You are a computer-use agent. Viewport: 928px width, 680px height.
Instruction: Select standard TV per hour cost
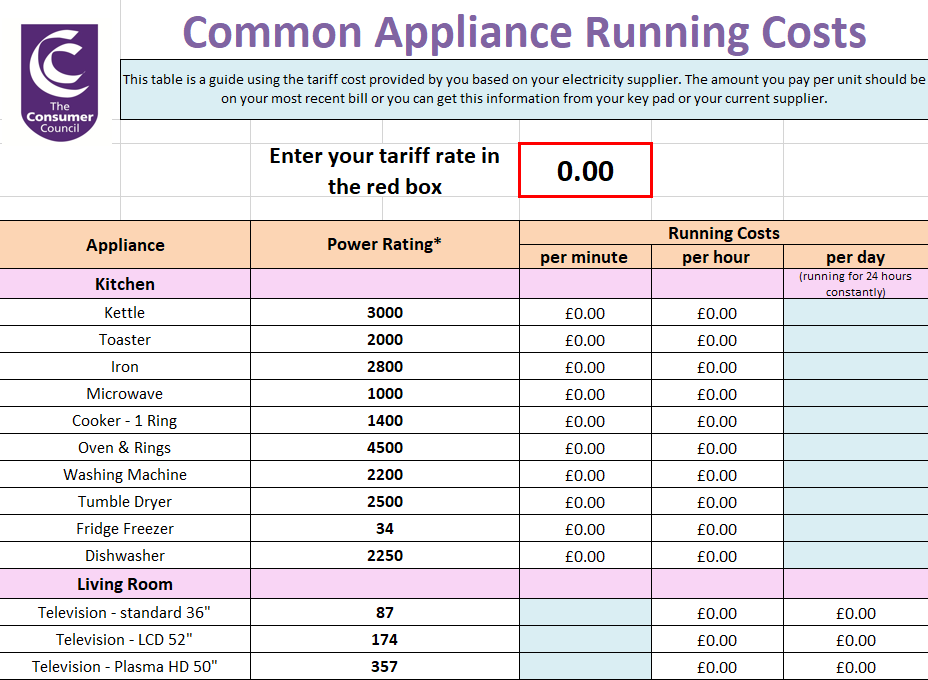717,613
